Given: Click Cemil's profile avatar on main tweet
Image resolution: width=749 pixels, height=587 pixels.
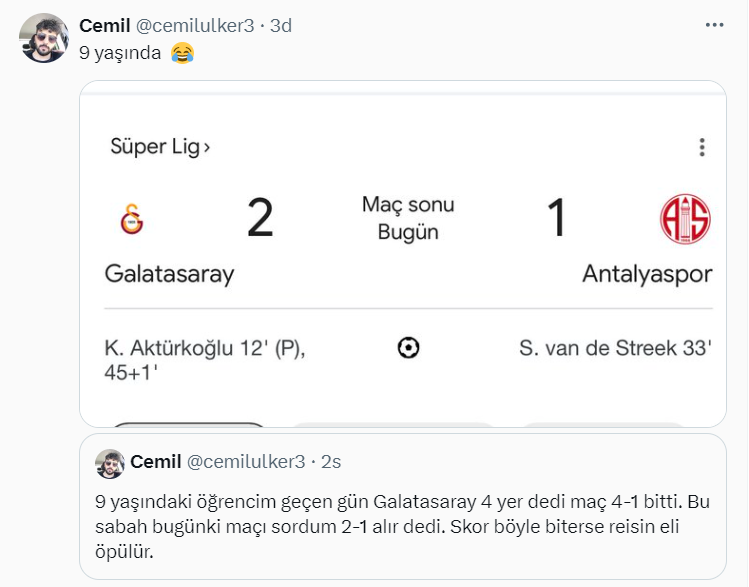Looking at the screenshot, I should pos(44,39).
